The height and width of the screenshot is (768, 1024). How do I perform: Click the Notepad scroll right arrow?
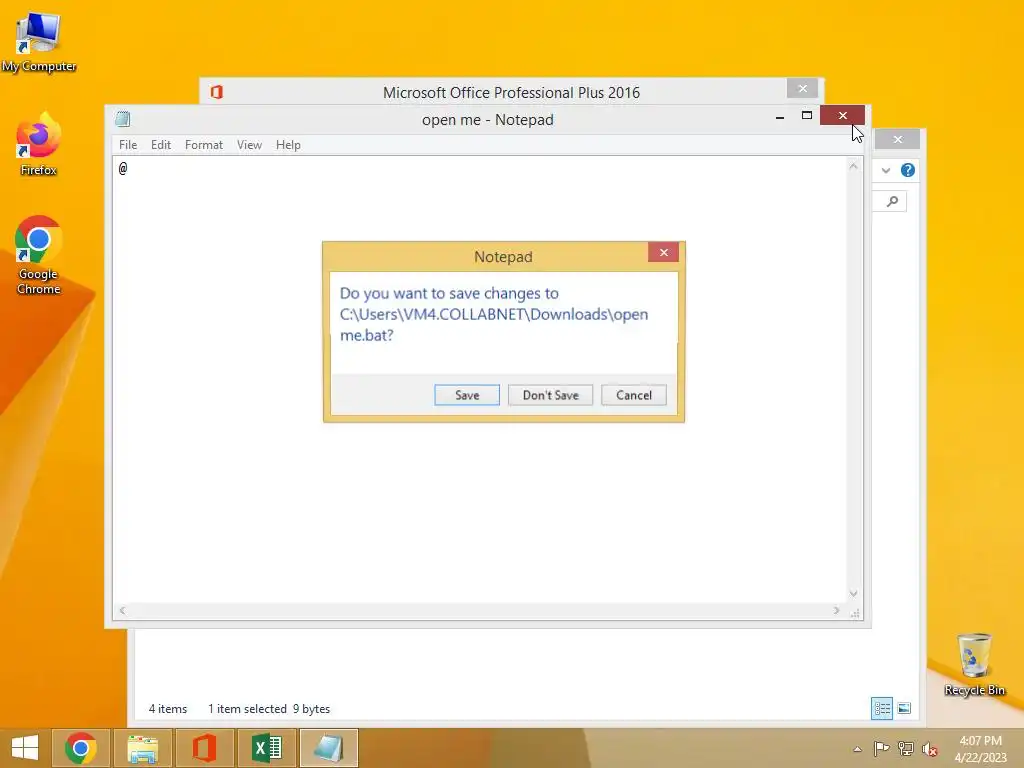(836, 611)
